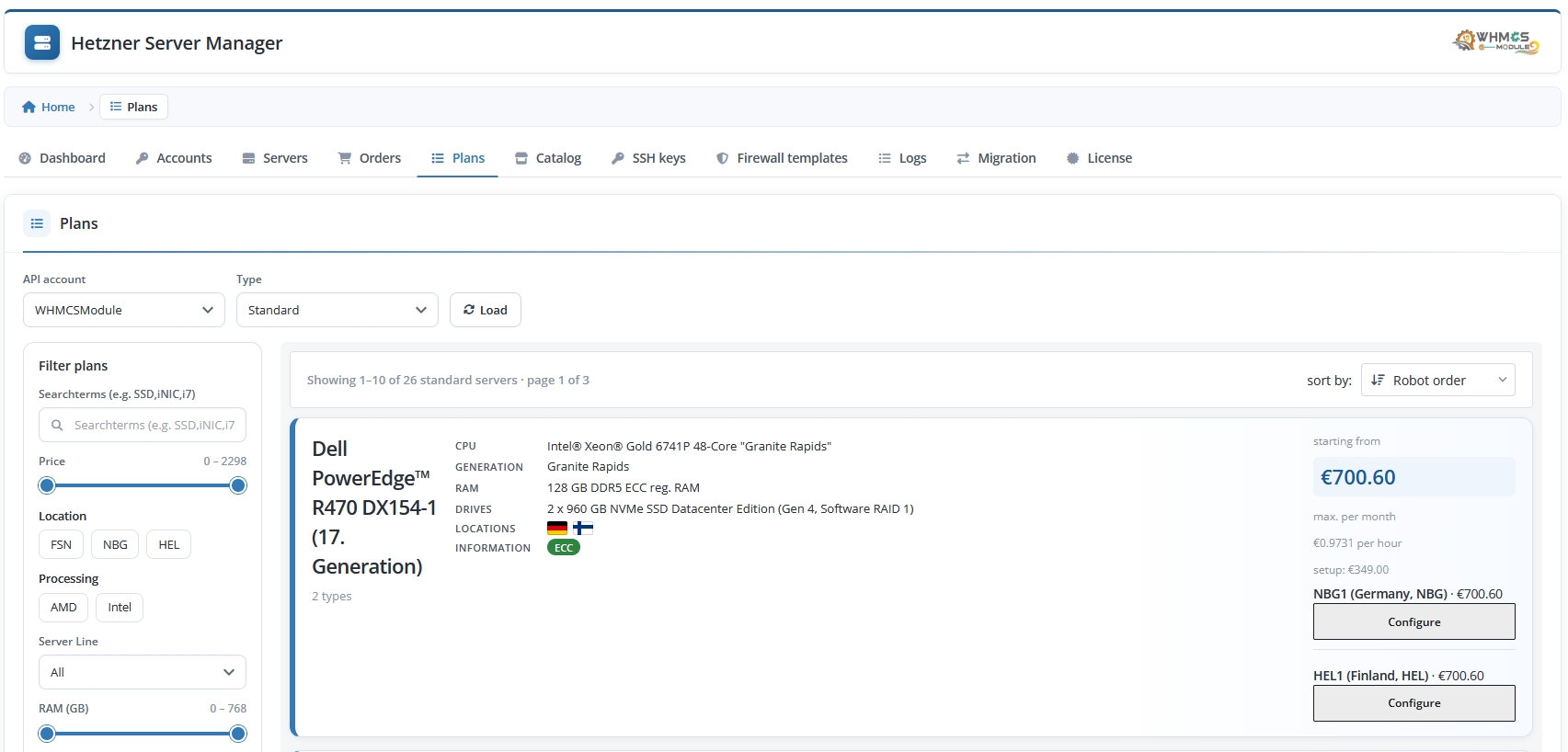Toggle the Intel processing filter
The image size is (1568, 752).
pos(120,607)
